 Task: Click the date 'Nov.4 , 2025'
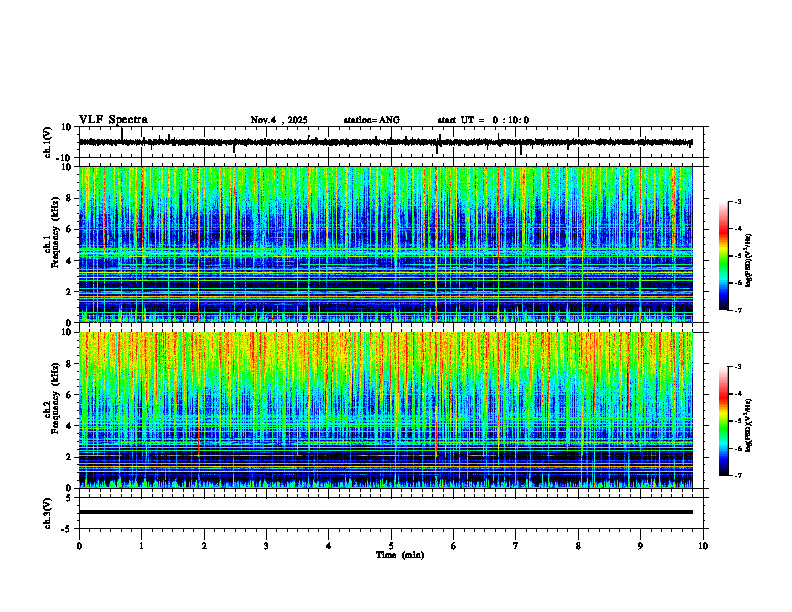pos(279,120)
